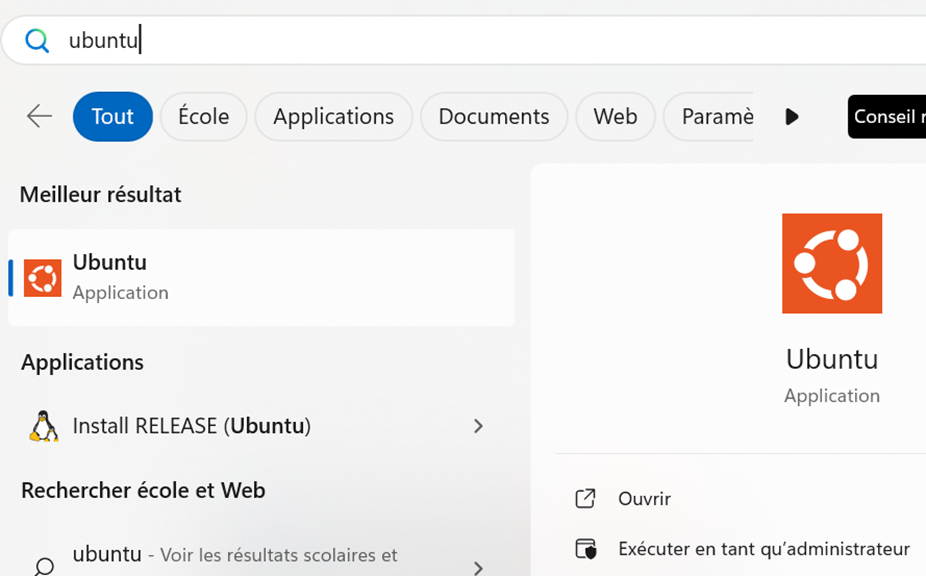
Task: Go back using the left arrow
Action: coord(40,116)
